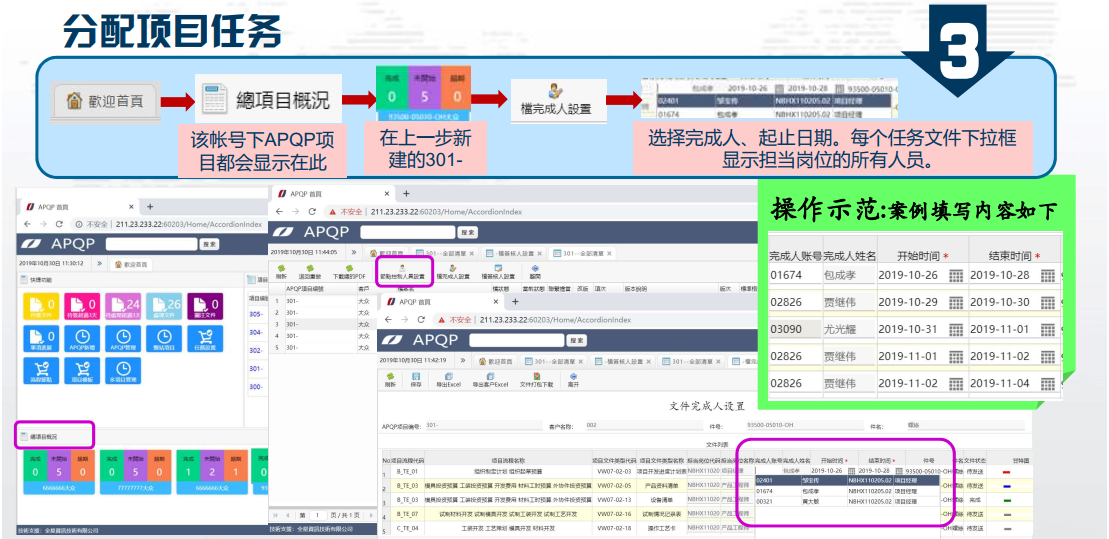Click 搜索 button in the dashboard window

click(x=209, y=243)
